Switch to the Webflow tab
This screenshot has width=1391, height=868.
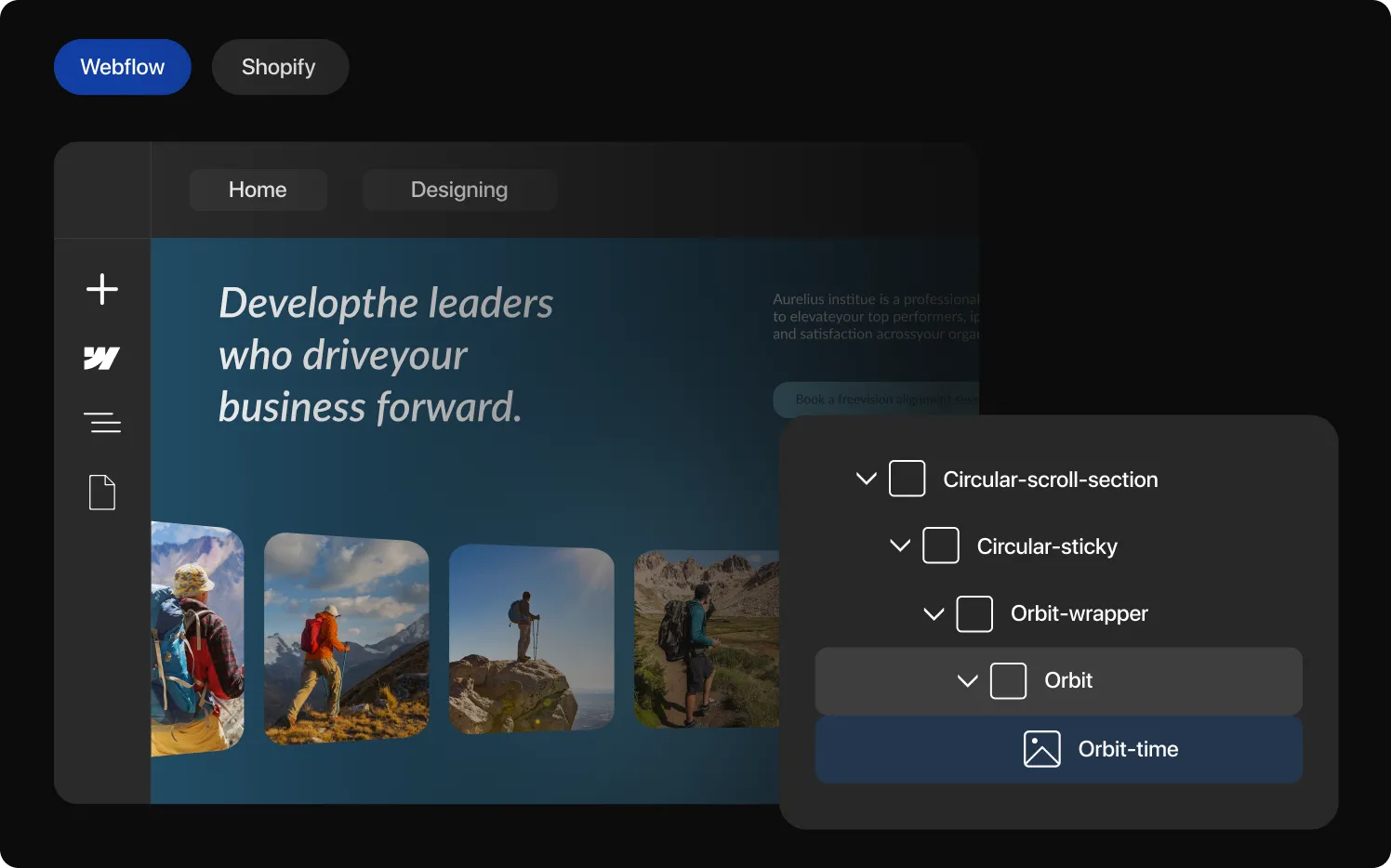tap(123, 67)
